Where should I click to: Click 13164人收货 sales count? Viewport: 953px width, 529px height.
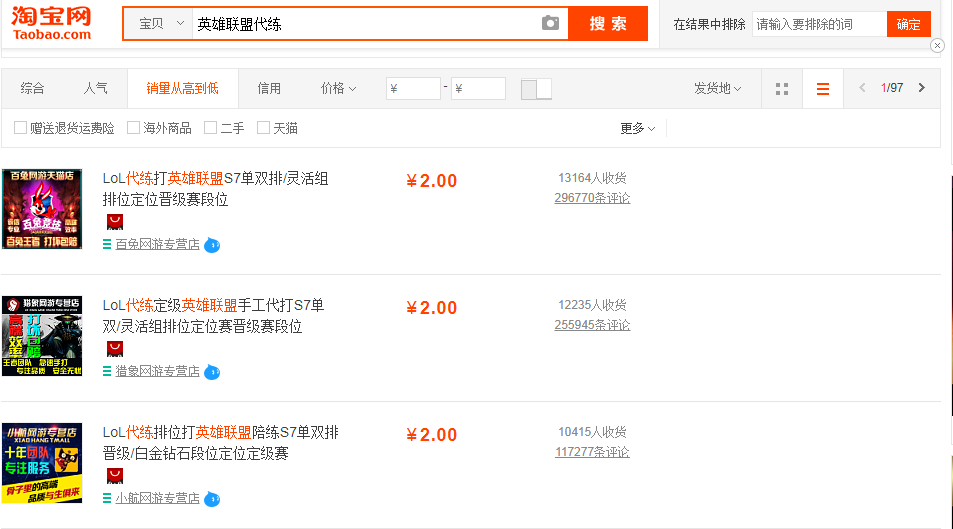coord(592,178)
